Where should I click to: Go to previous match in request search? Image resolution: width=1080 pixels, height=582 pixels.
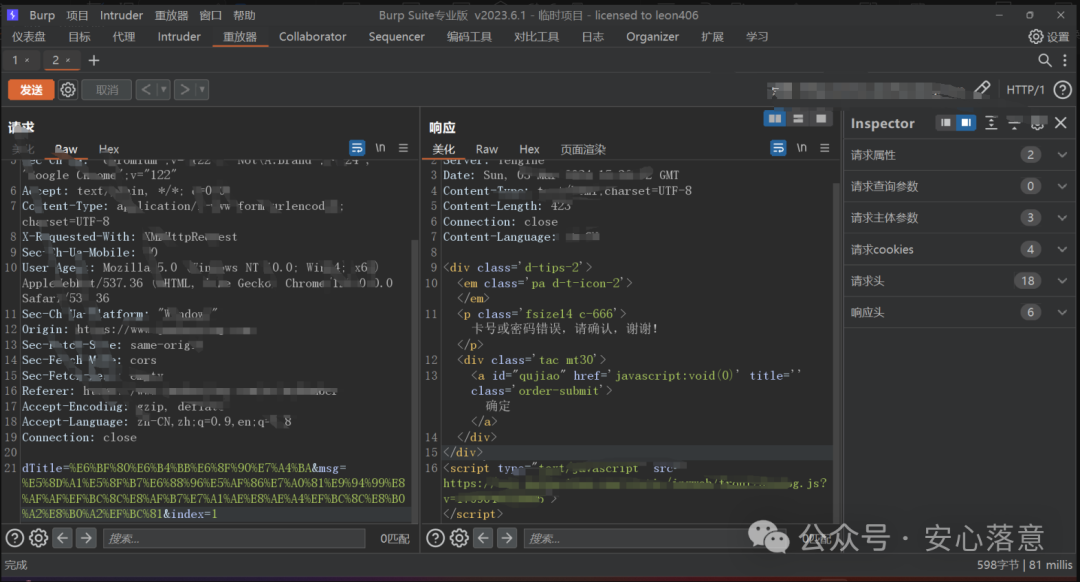pyautogui.click(x=63, y=538)
